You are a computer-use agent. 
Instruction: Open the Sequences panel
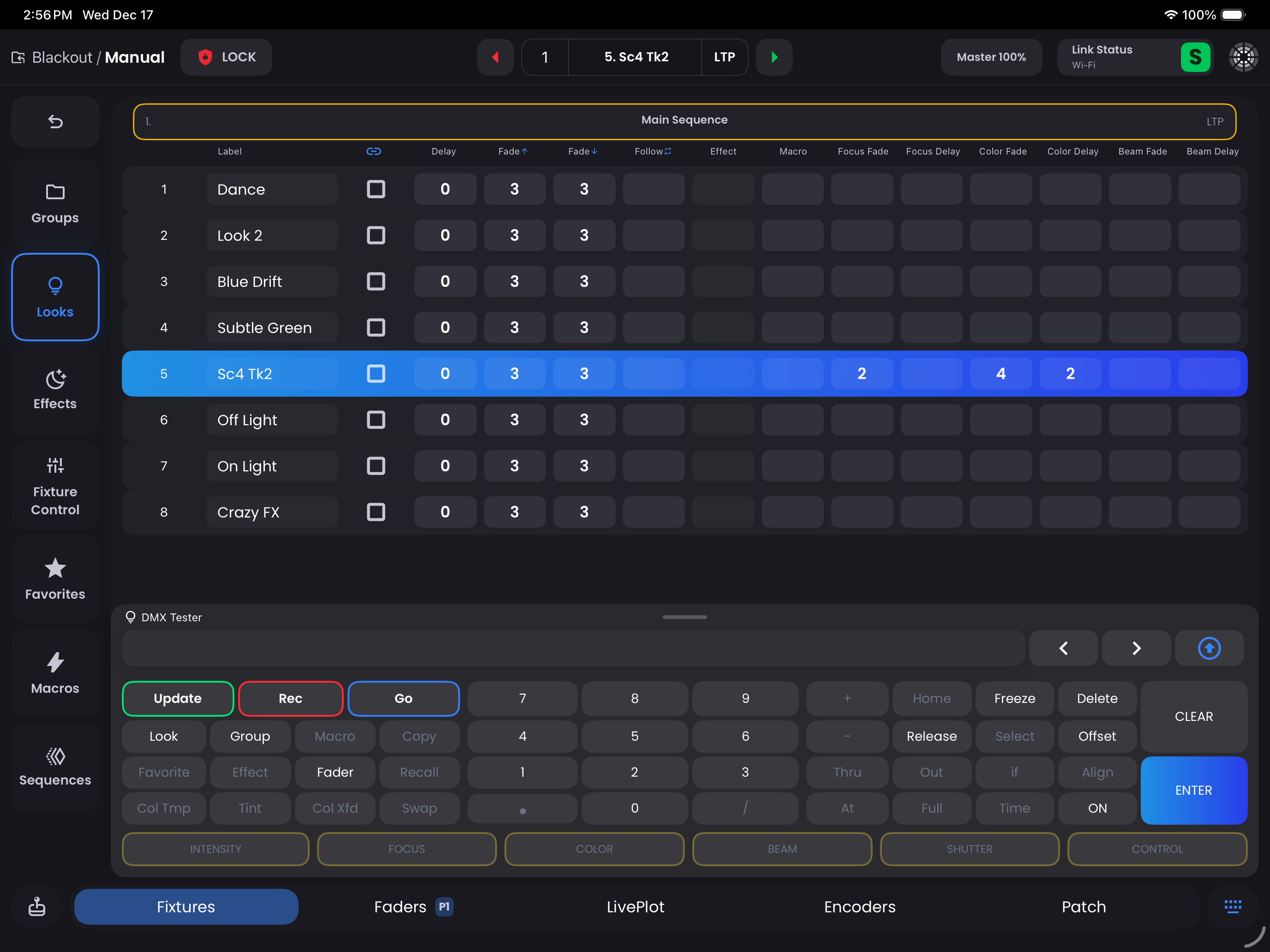click(55, 767)
